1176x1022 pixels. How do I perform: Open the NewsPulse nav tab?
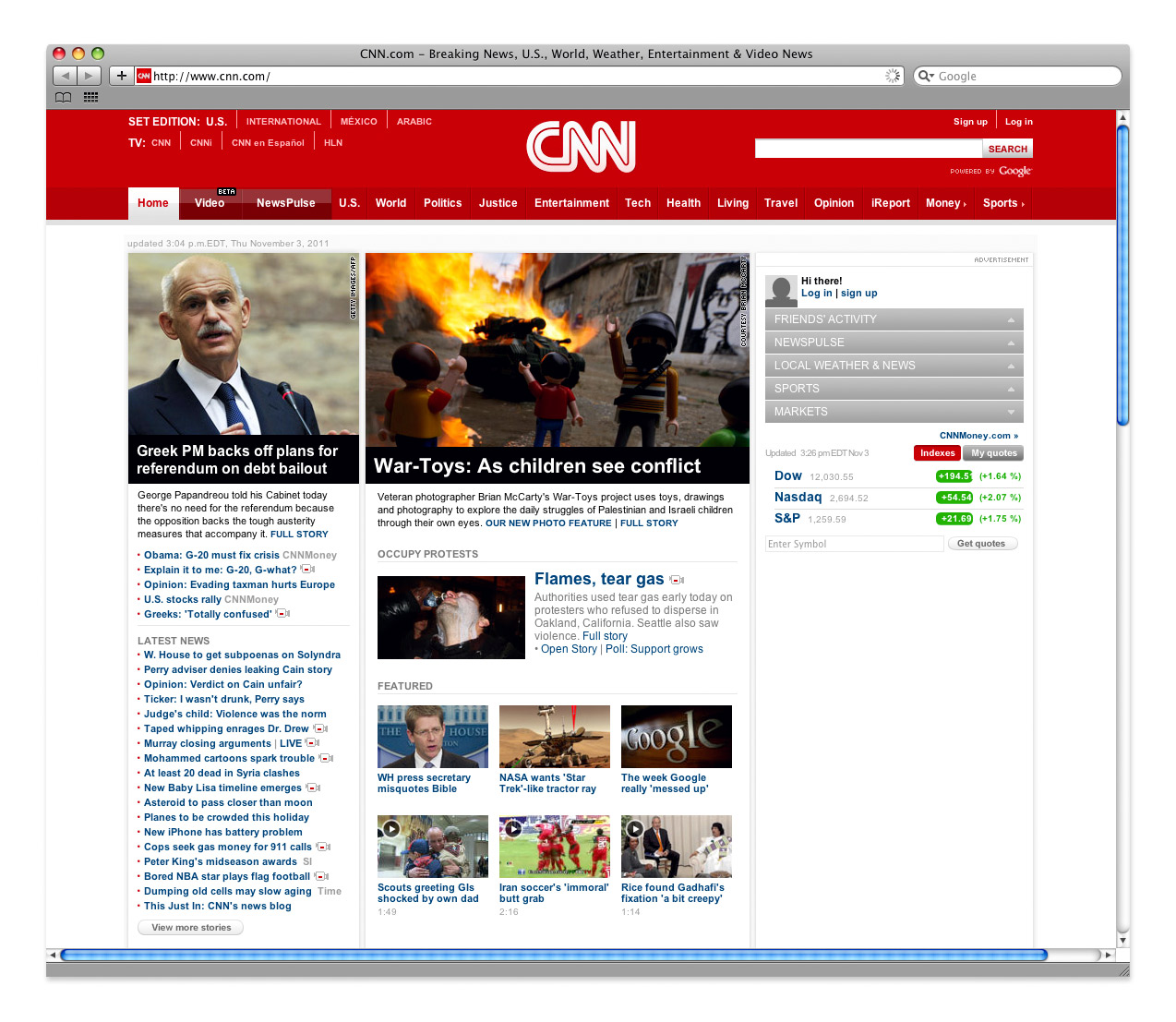[286, 203]
